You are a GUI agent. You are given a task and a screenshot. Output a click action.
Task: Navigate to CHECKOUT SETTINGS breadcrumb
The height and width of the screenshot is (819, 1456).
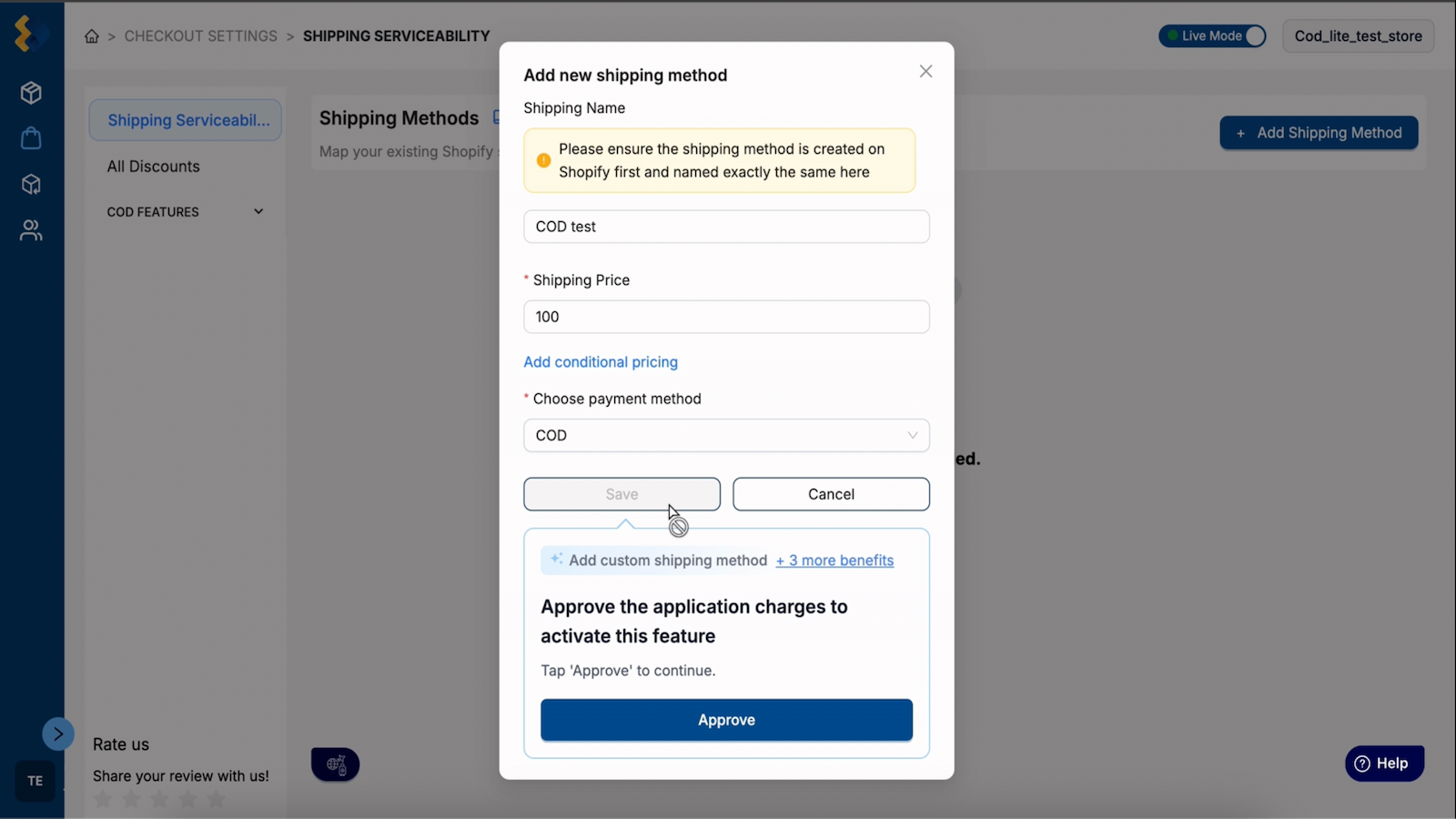pyautogui.click(x=201, y=36)
